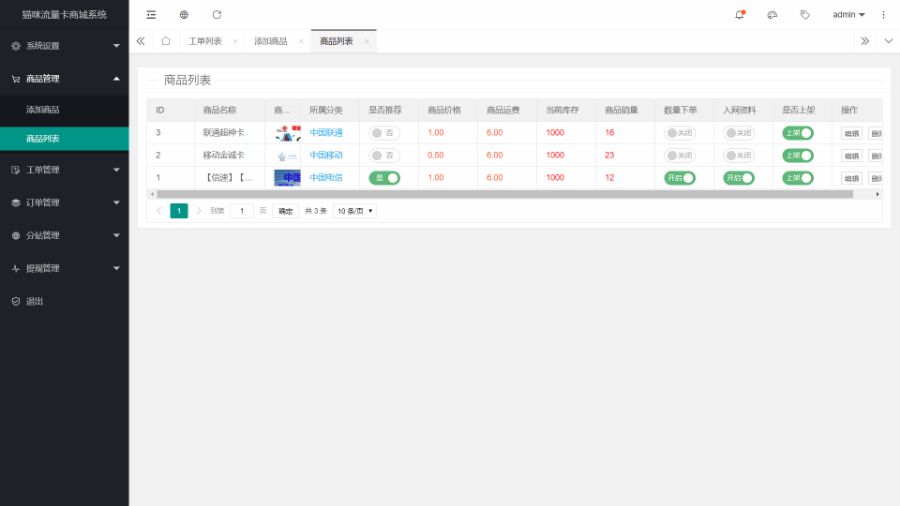Toggle 是否上架 switch for 移动金诚卡

point(797,155)
